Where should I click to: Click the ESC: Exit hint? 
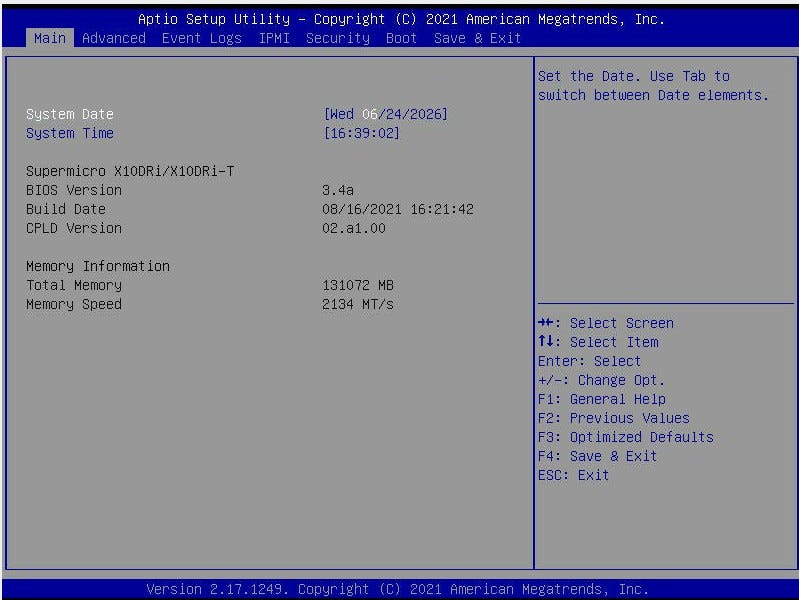point(573,475)
